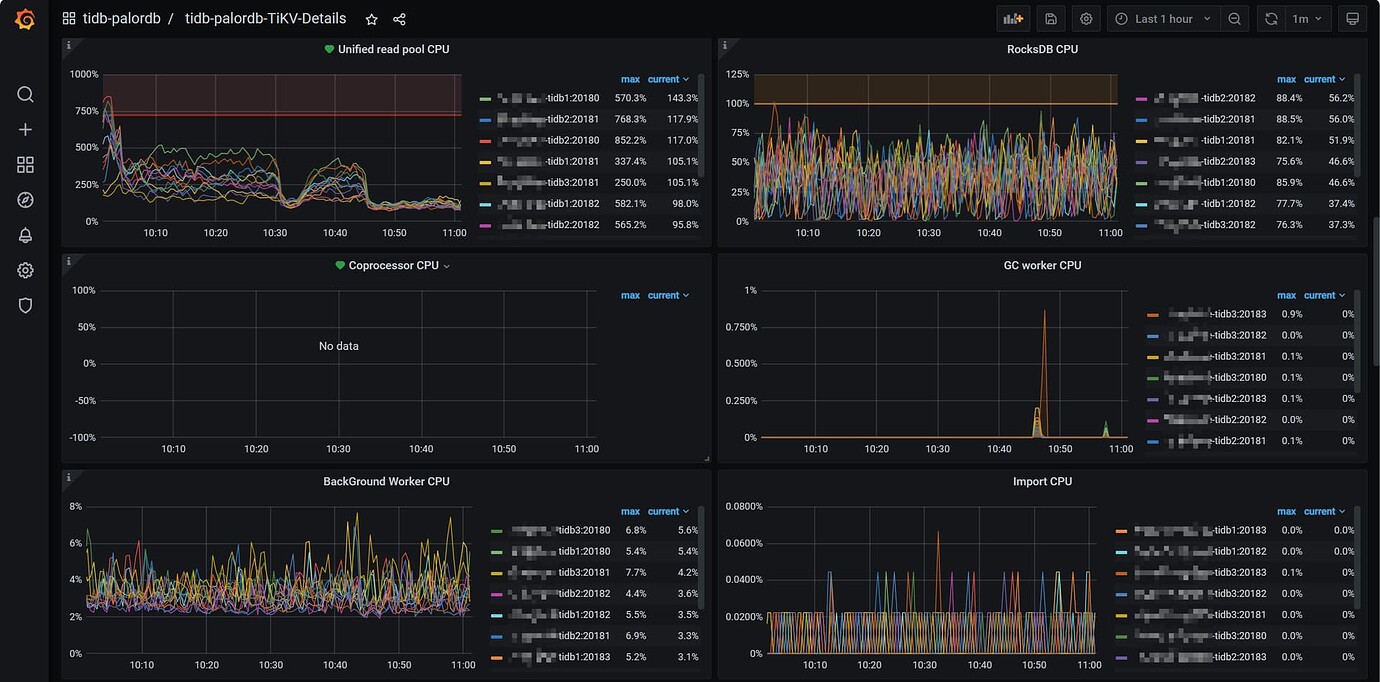Screen dimensions: 1380x682
Task: Sort RocksDB CPU legend by current
Action: point(1324,79)
